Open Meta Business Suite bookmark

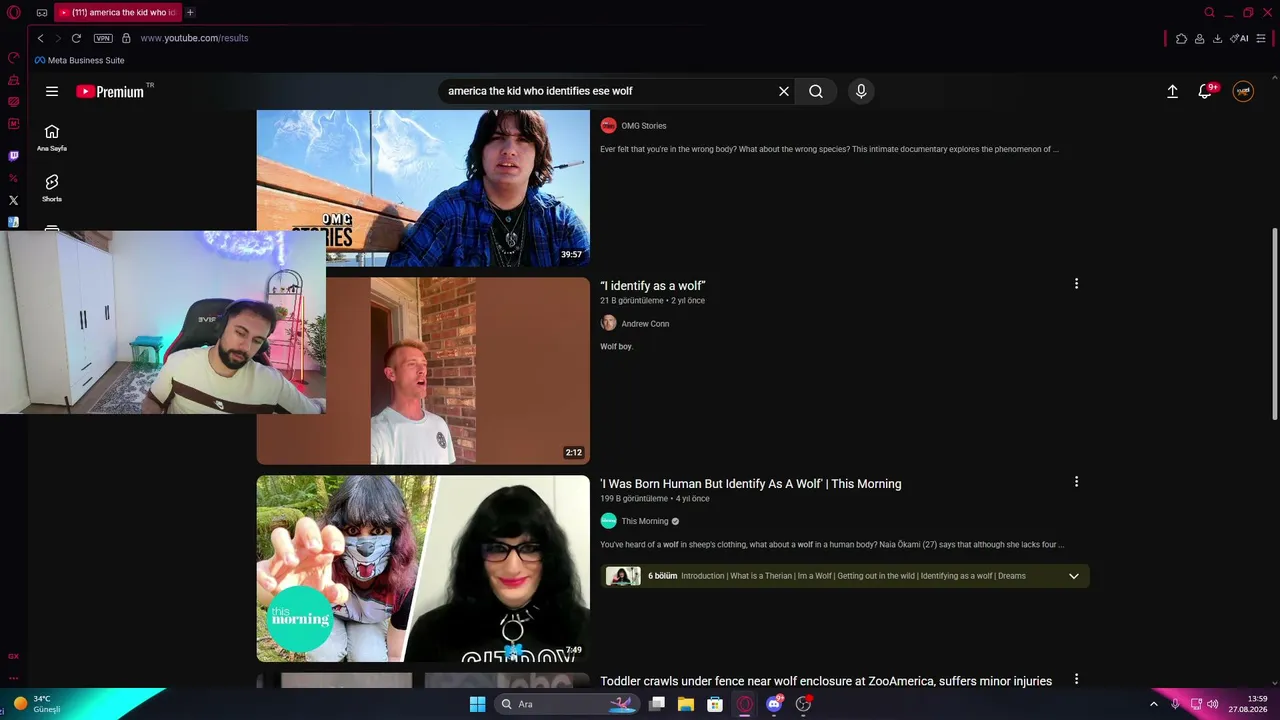(80, 60)
